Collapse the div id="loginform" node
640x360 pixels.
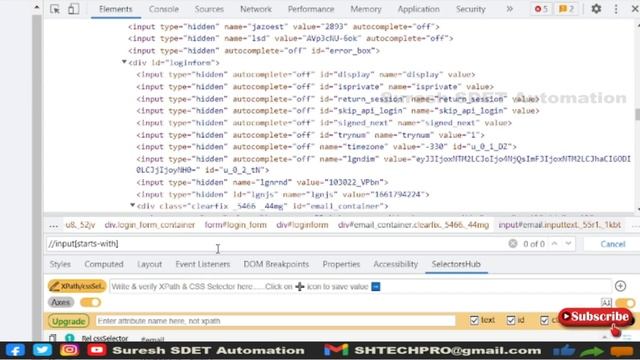click(x=124, y=62)
